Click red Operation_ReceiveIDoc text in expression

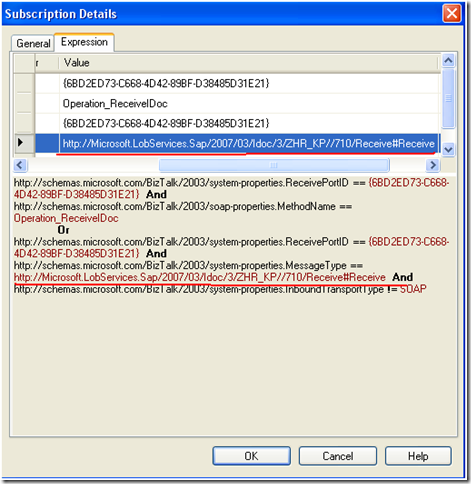(66, 218)
